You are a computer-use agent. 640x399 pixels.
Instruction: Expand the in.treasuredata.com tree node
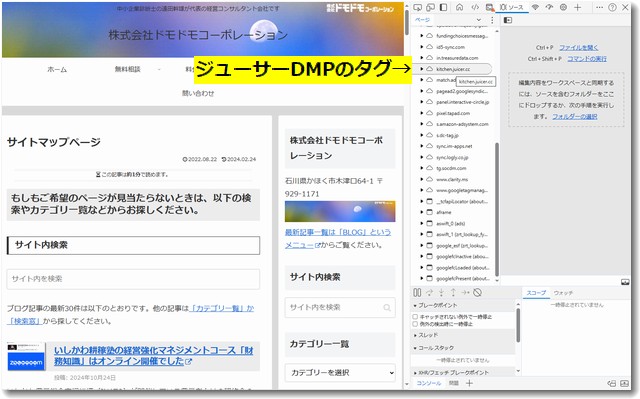coord(422,58)
